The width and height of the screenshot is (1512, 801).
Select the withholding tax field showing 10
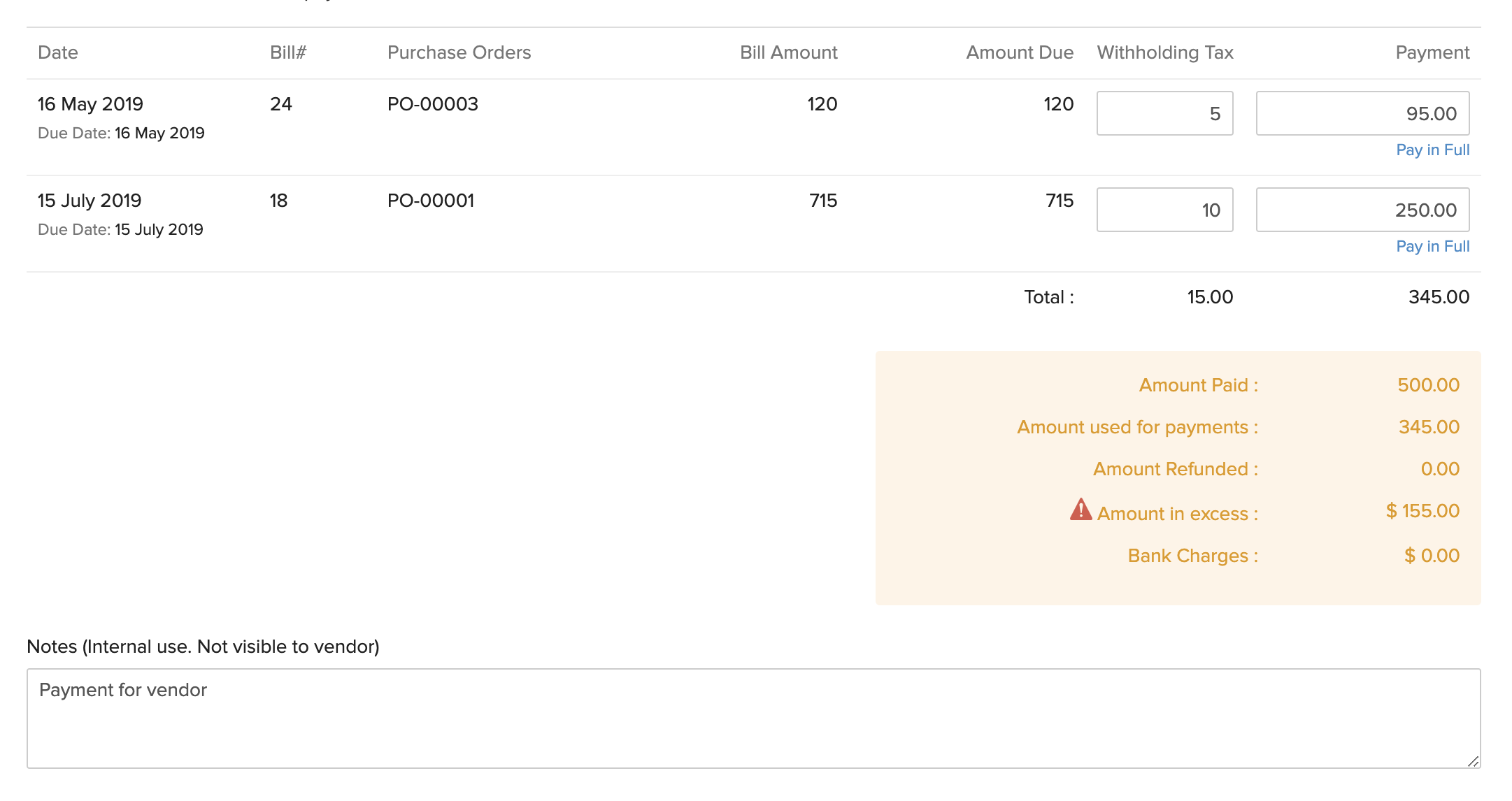coord(1164,210)
